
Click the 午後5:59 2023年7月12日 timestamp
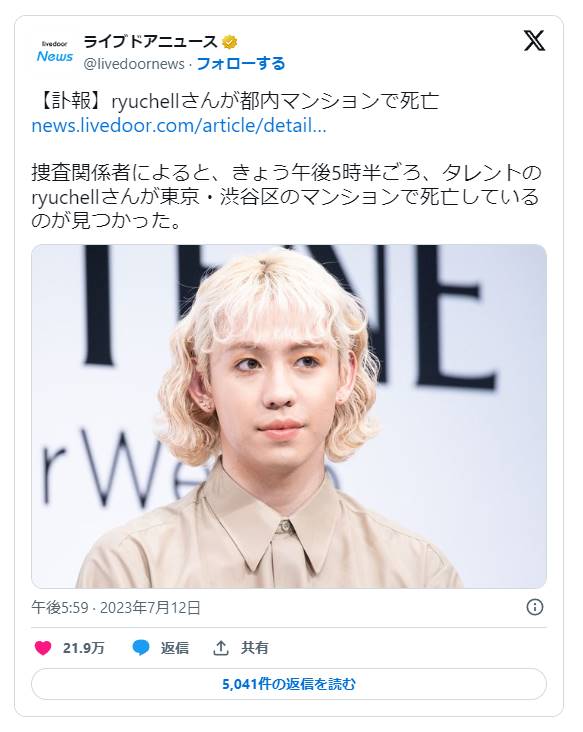click(116, 607)
